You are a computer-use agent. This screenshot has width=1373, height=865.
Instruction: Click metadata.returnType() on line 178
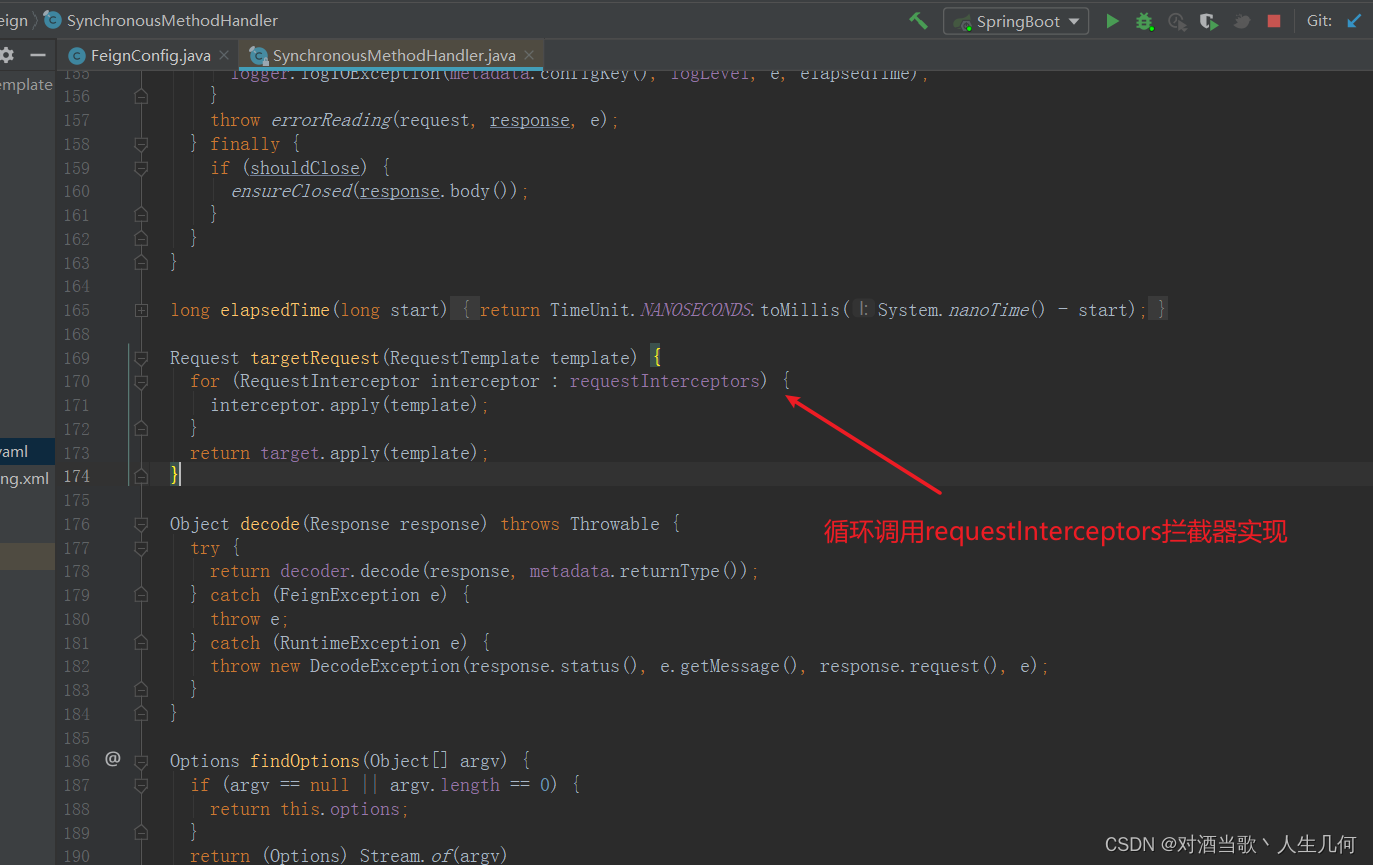coord(638,571)
